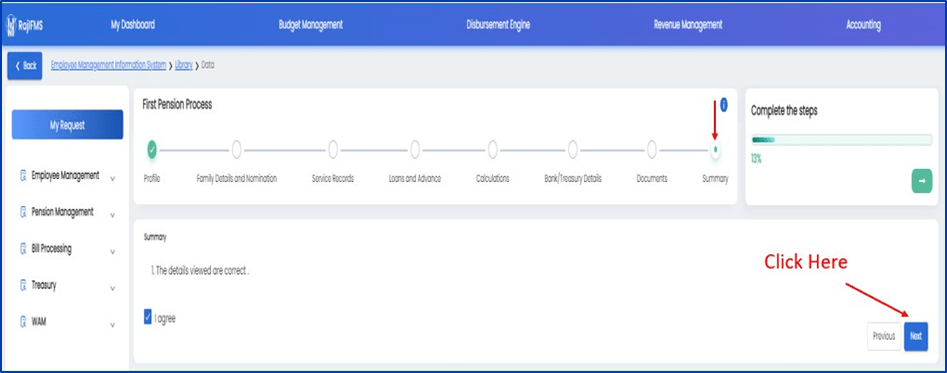The image size is (947, 373).
Task: Click the Bill Processing sidebar icon
Action: point(24,249)
